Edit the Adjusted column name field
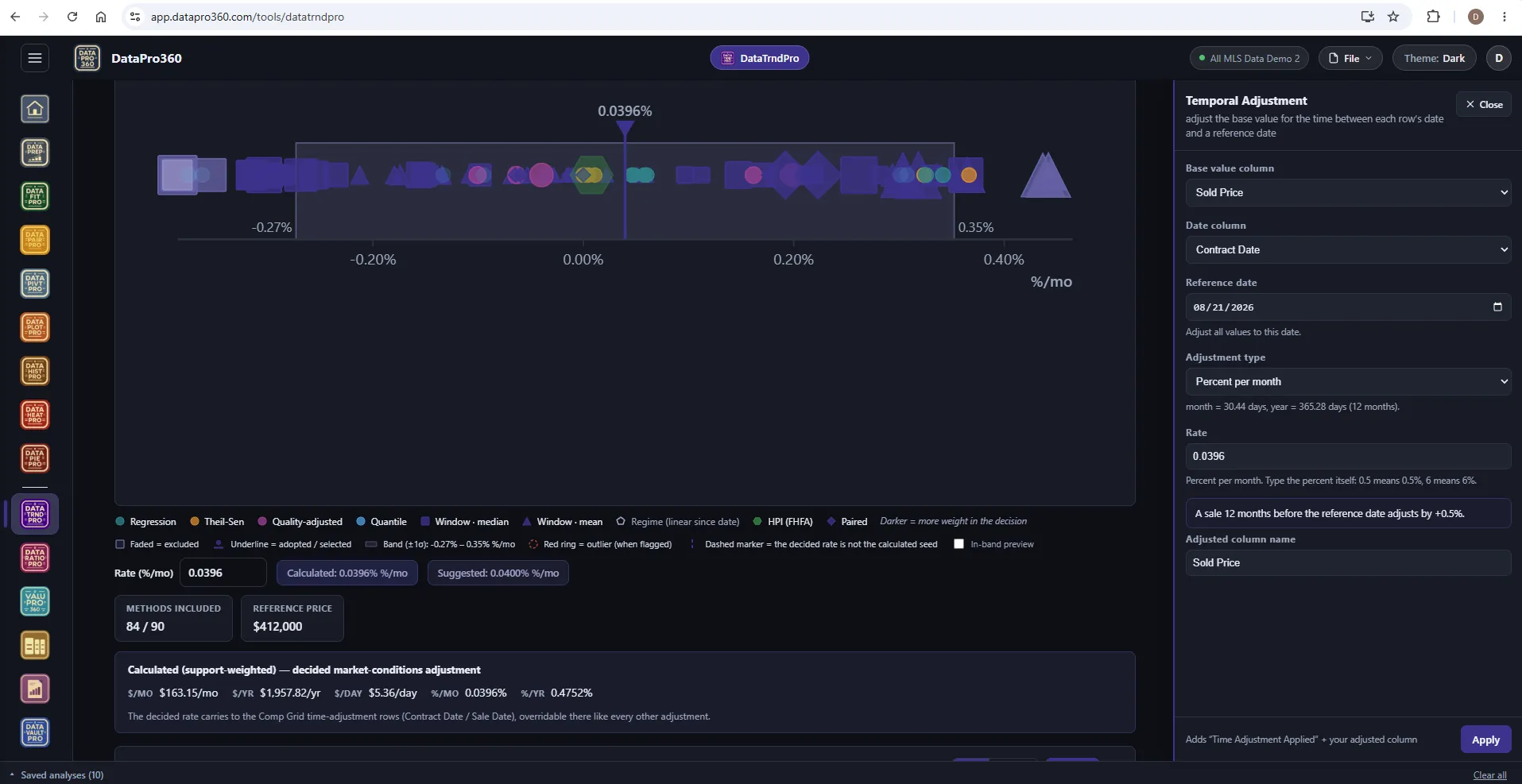The height and width of the screenshot is (784, 1522). point(1348,562)
